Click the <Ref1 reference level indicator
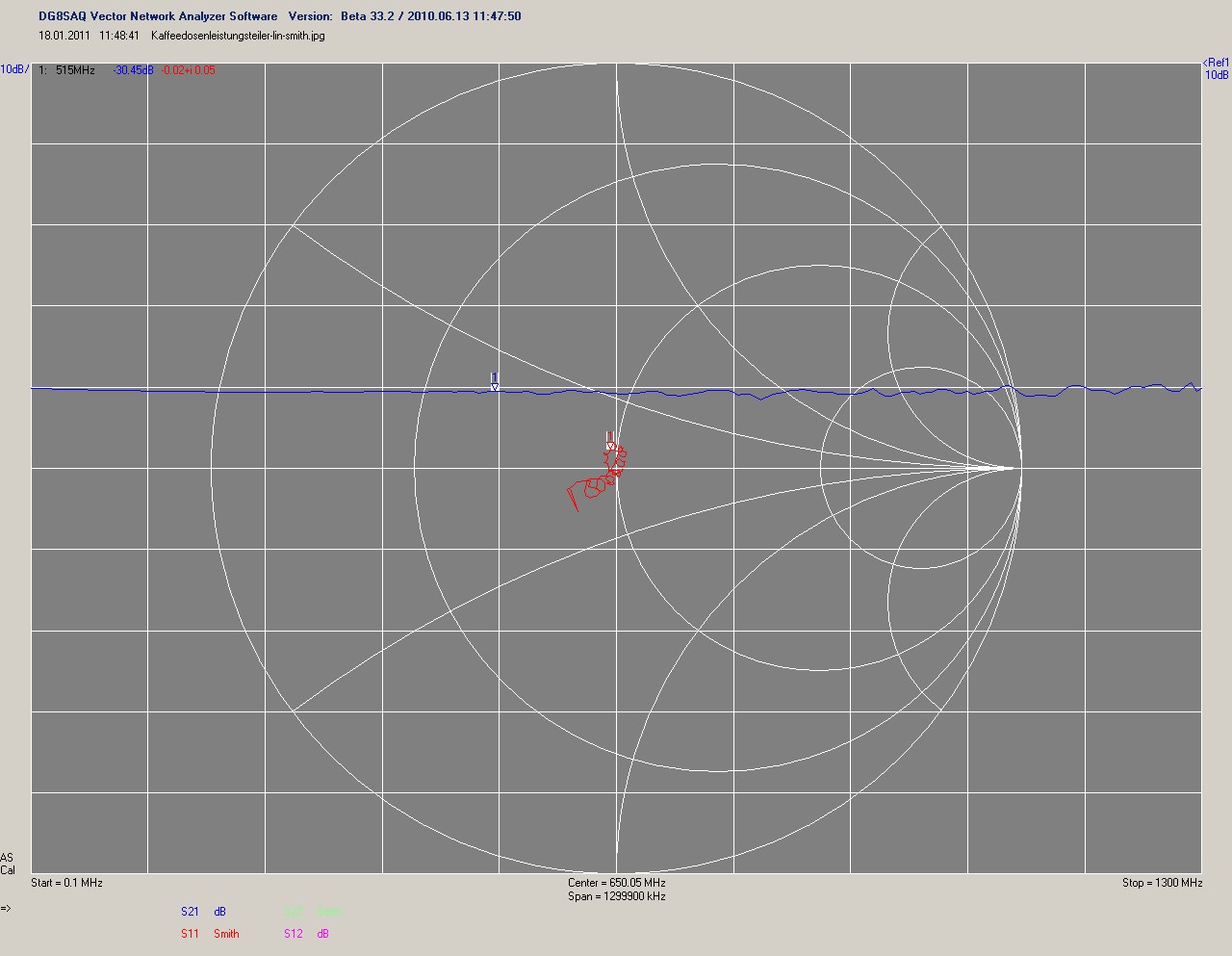Screen dimensions: 1232x956 point(1217,64)
